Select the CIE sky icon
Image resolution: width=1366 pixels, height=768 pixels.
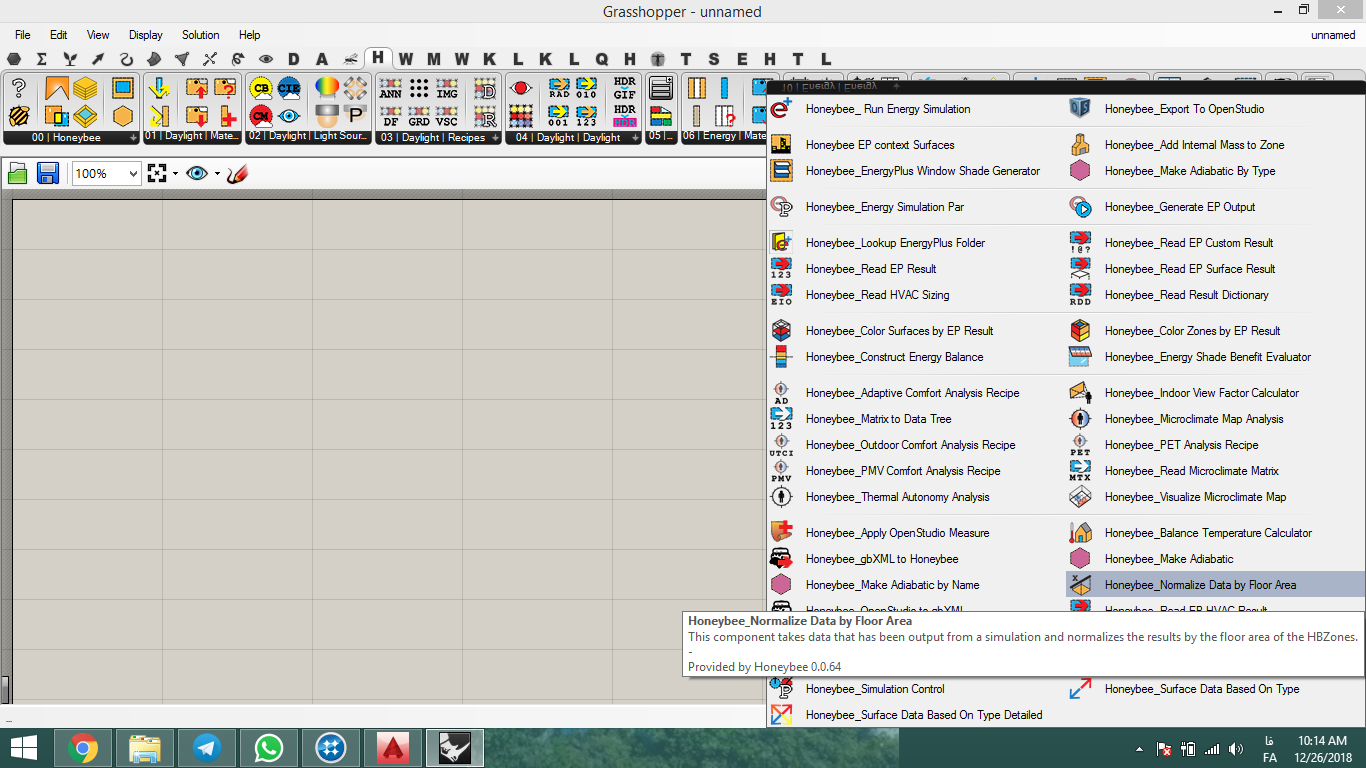289,88
